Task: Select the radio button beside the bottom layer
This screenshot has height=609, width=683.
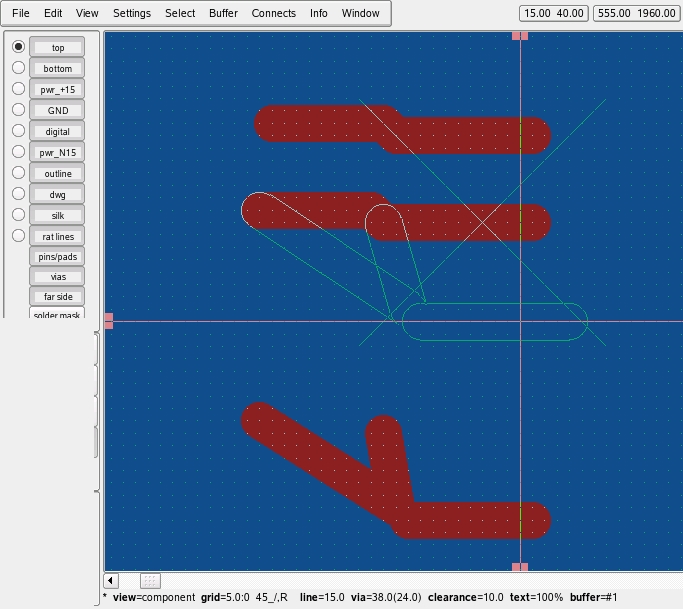Action: 18,68
